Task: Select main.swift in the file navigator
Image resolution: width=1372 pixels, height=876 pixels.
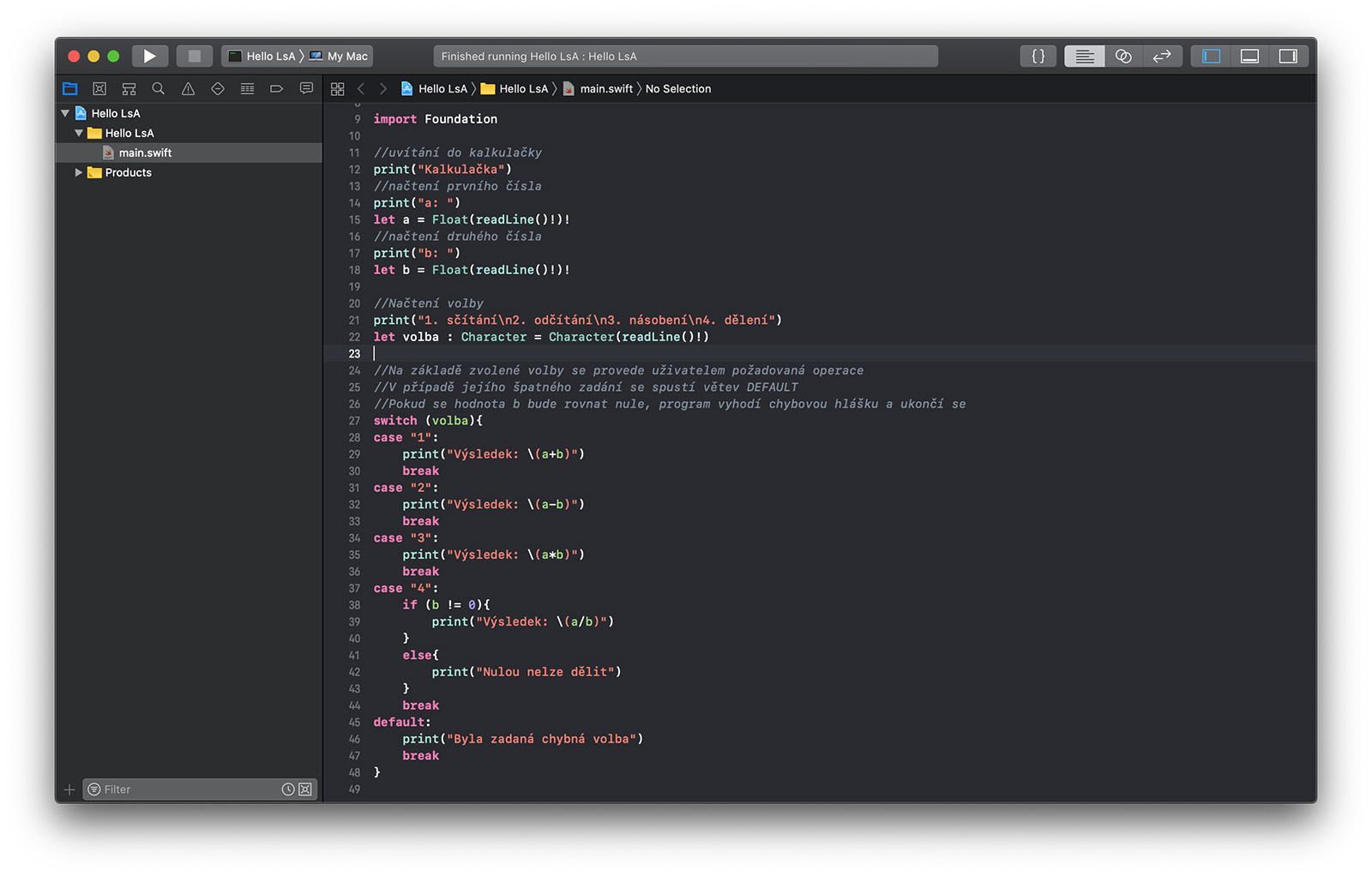Action: coord(145,153)
